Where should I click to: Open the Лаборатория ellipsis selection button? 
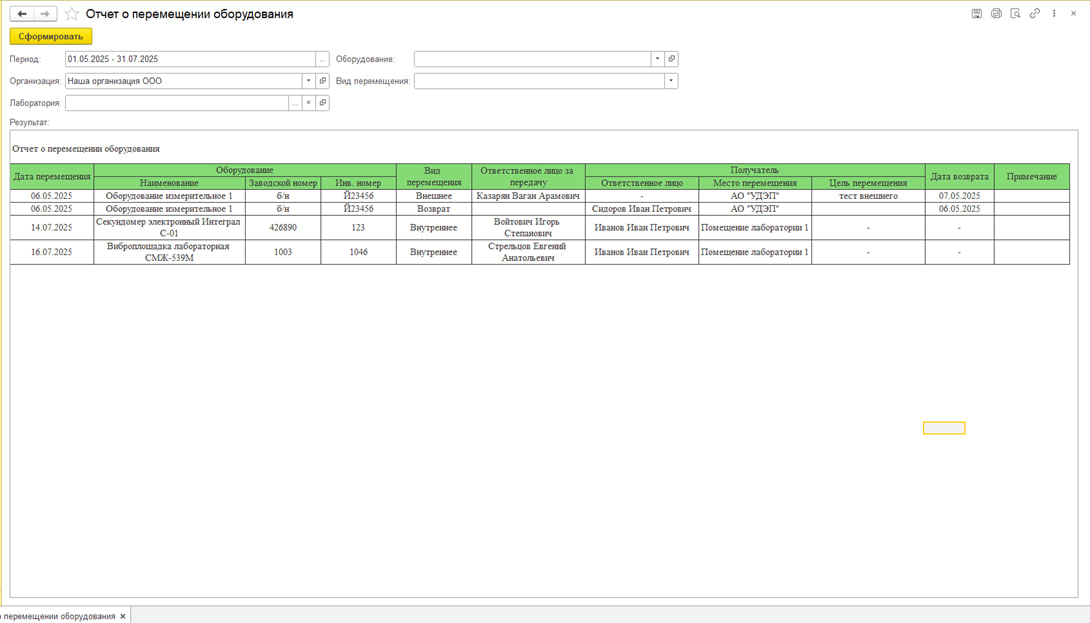[x=295, y=103]
